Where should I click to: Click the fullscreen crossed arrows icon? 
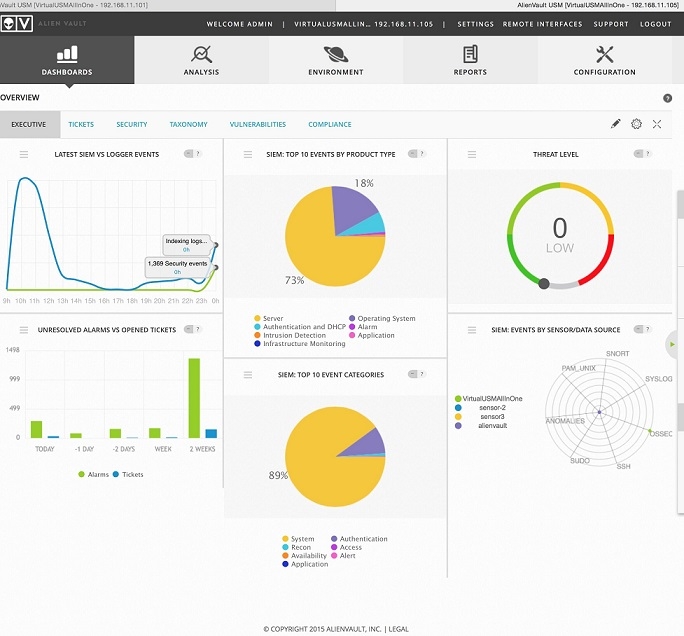click(x=657, y=124)
